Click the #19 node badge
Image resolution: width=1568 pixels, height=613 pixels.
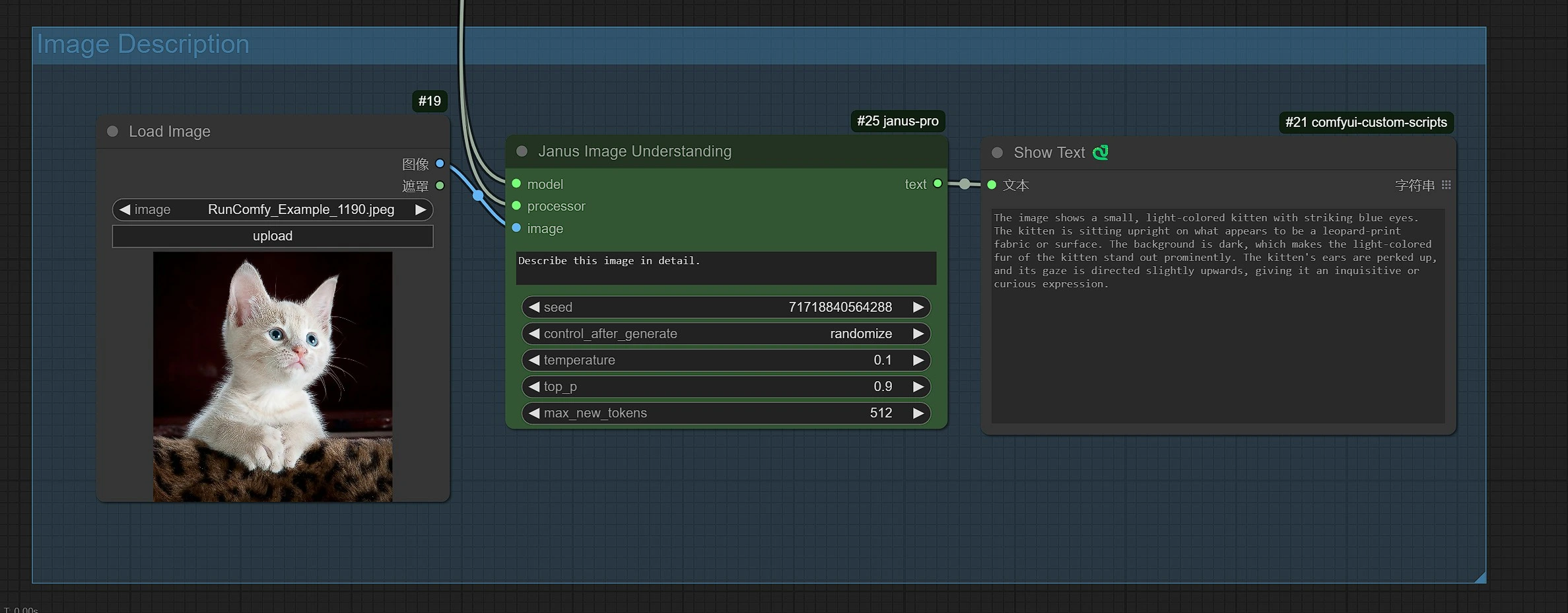(x=430, y=101)
